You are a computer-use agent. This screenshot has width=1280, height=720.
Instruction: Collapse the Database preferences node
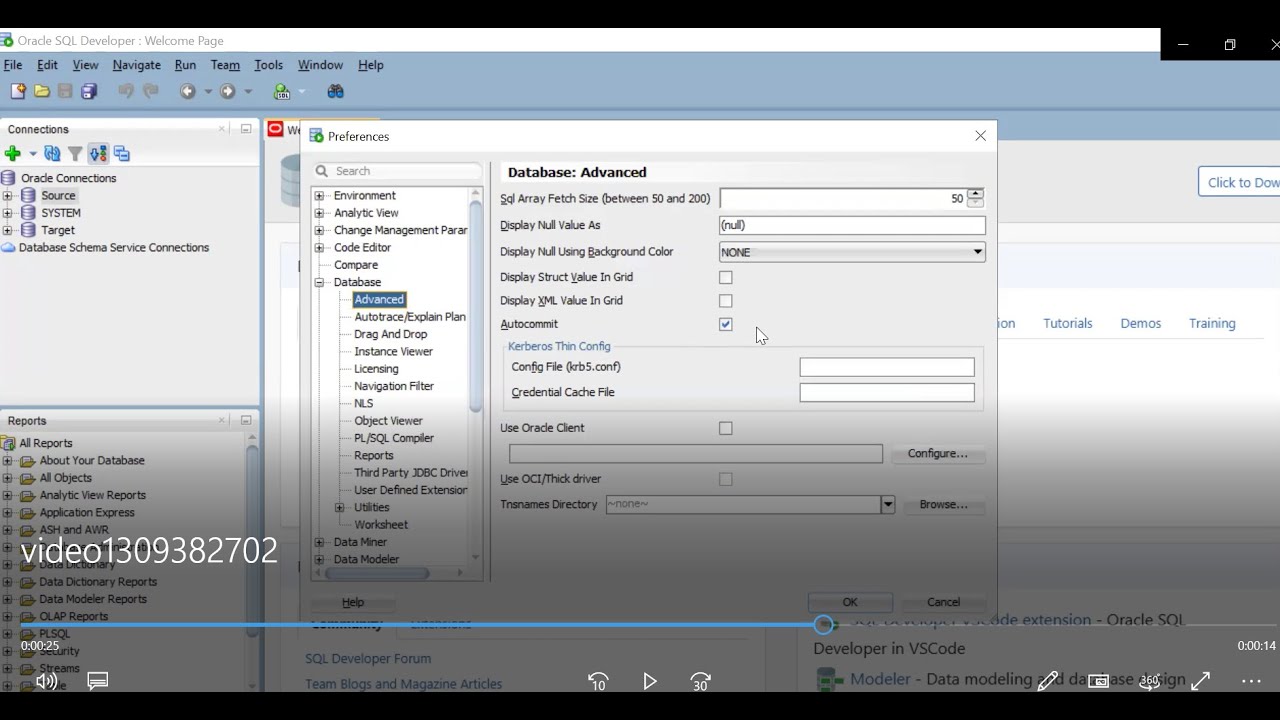pyautogui.click(x=320, y=283)
